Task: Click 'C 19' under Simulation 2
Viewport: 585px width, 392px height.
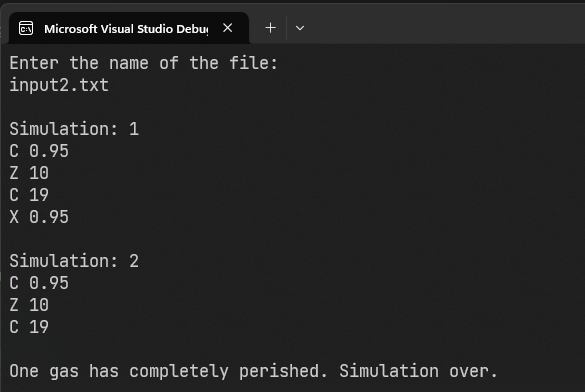Action: [29, 327]
